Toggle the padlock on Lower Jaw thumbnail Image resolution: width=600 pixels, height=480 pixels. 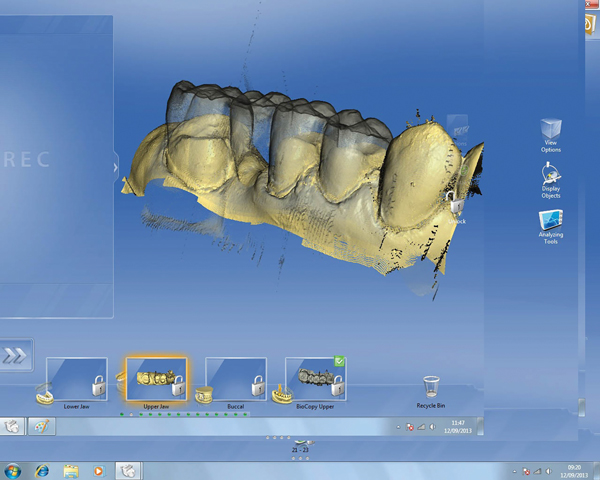[97, 386]
